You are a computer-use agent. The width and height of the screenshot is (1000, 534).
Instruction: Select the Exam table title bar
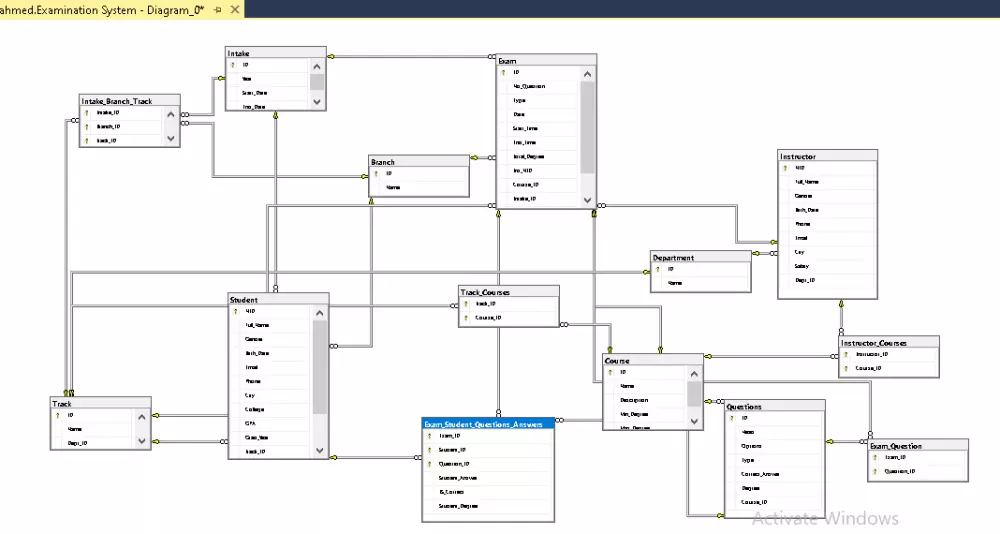(547, 61)
